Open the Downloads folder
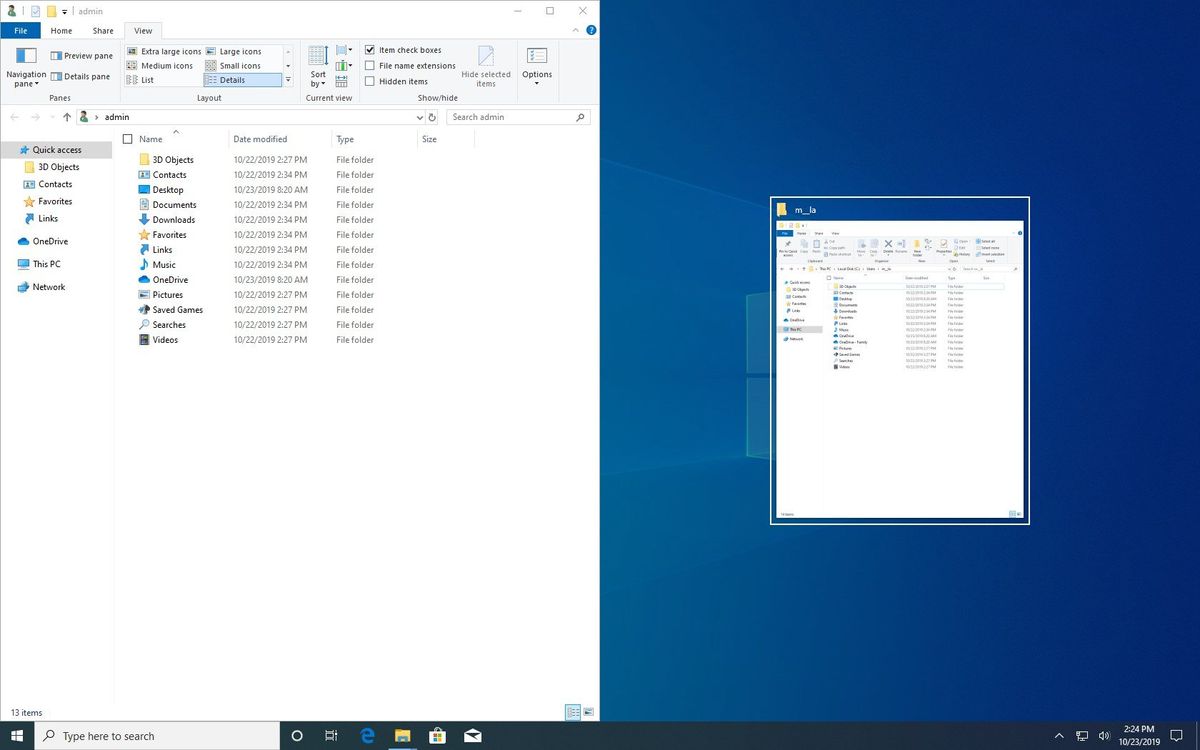 (x=173, y=219)
